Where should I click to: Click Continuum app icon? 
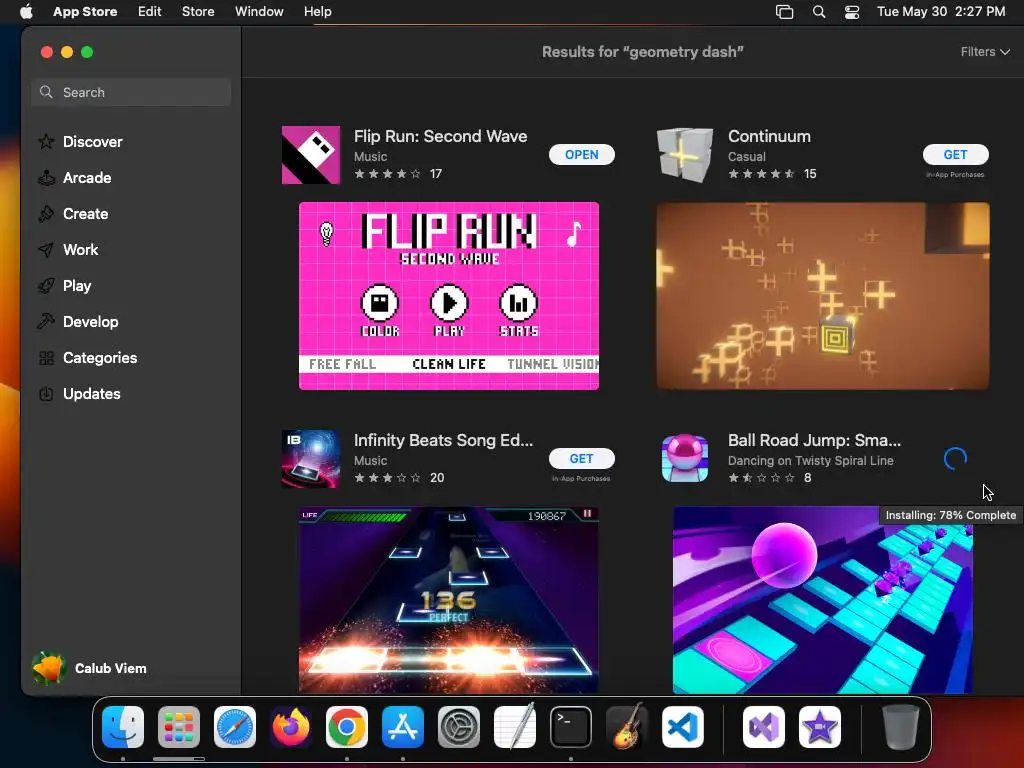[x=684, y=155]
